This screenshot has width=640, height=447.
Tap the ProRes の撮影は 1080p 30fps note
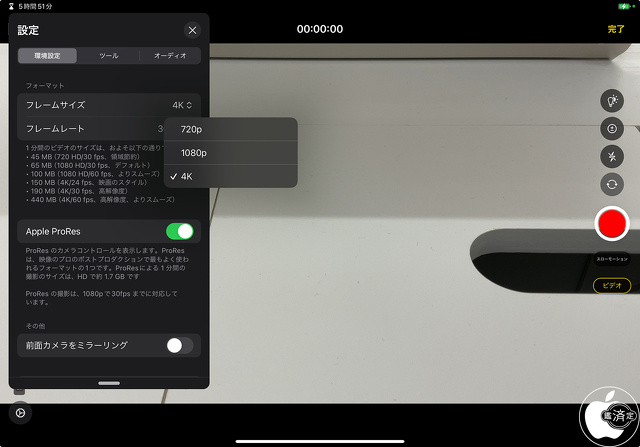102,298
